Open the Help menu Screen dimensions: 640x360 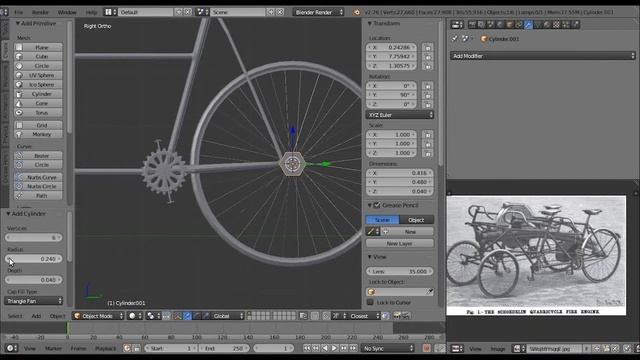91,12
